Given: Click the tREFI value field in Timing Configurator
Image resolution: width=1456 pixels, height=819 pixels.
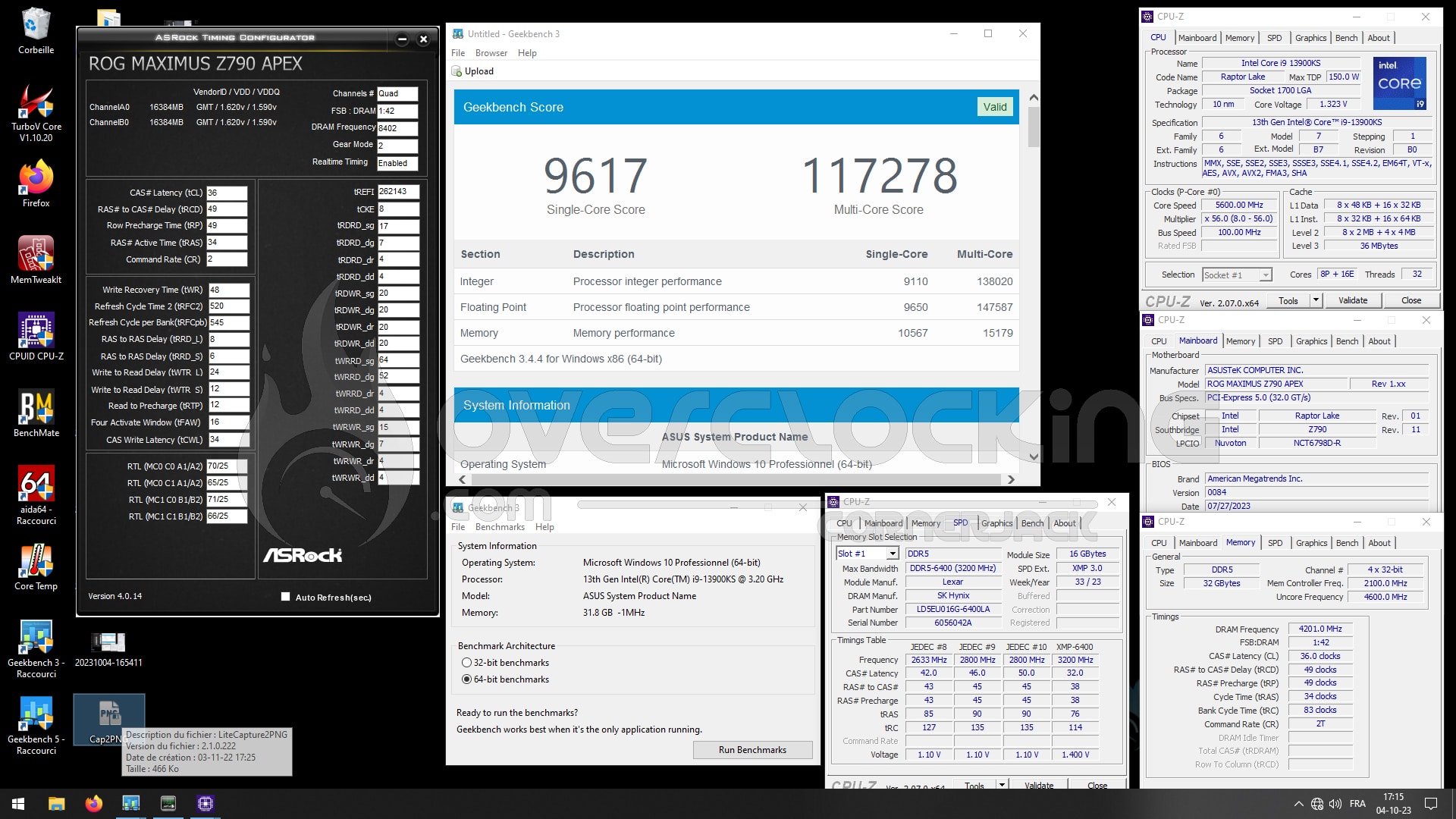Looking at the screenshot, I should click(x=398, y=192).
